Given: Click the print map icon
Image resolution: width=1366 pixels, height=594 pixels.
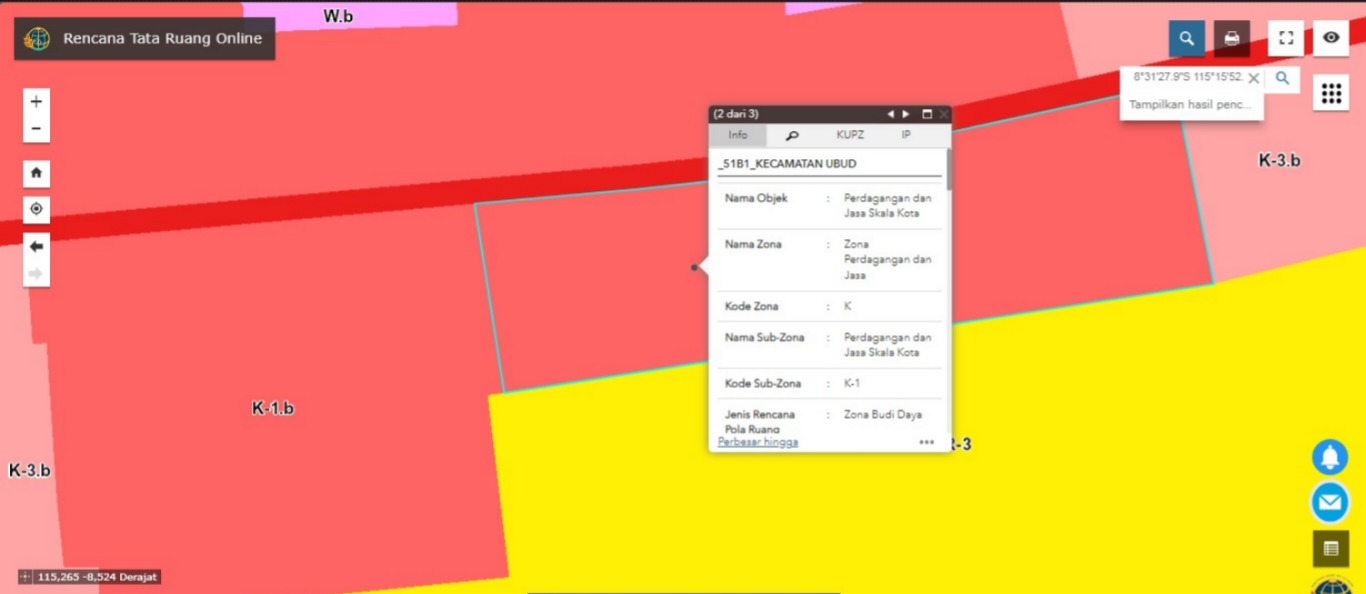Looking at the screenshot, I should (1232, 38).
